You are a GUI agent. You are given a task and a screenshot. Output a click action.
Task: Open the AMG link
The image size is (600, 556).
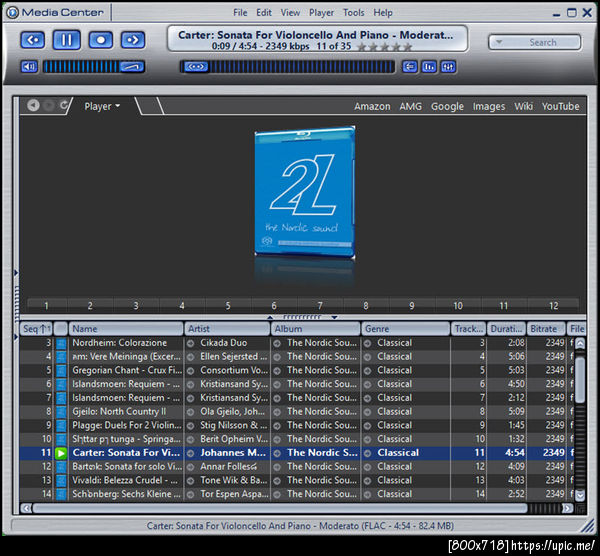pos(411,106)
